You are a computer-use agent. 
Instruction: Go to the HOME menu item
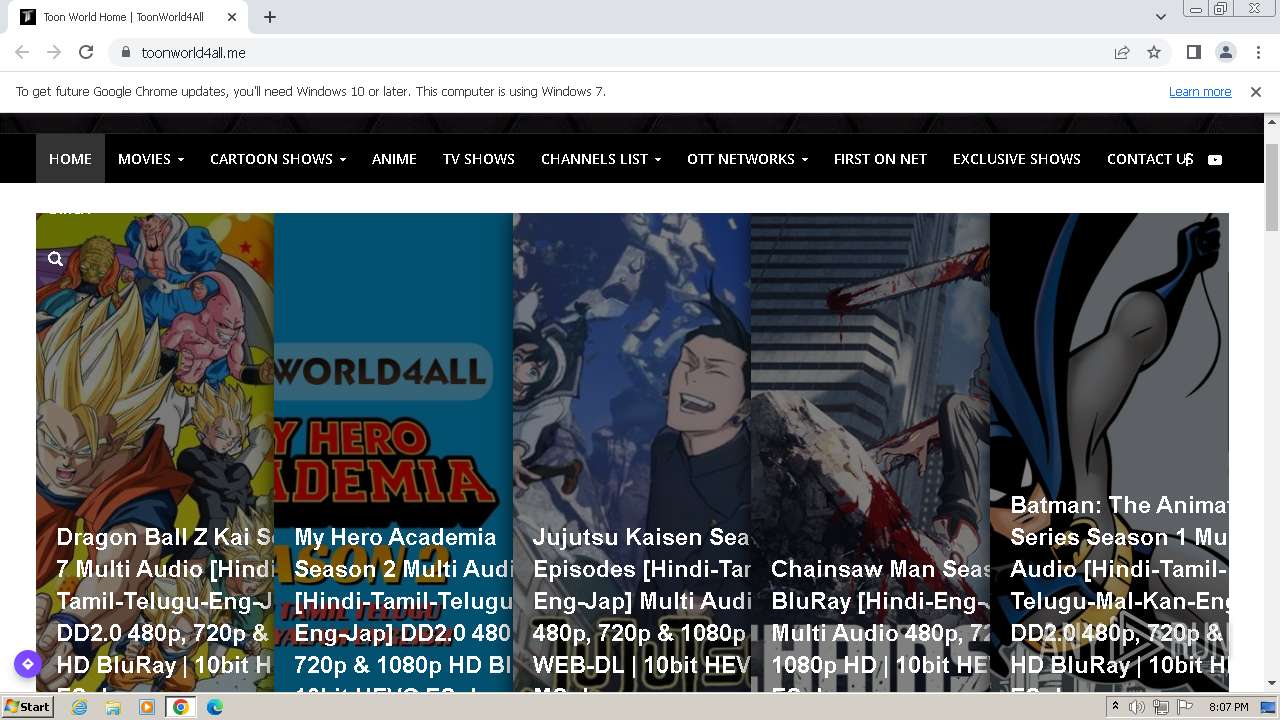click(x=70, y=159)
